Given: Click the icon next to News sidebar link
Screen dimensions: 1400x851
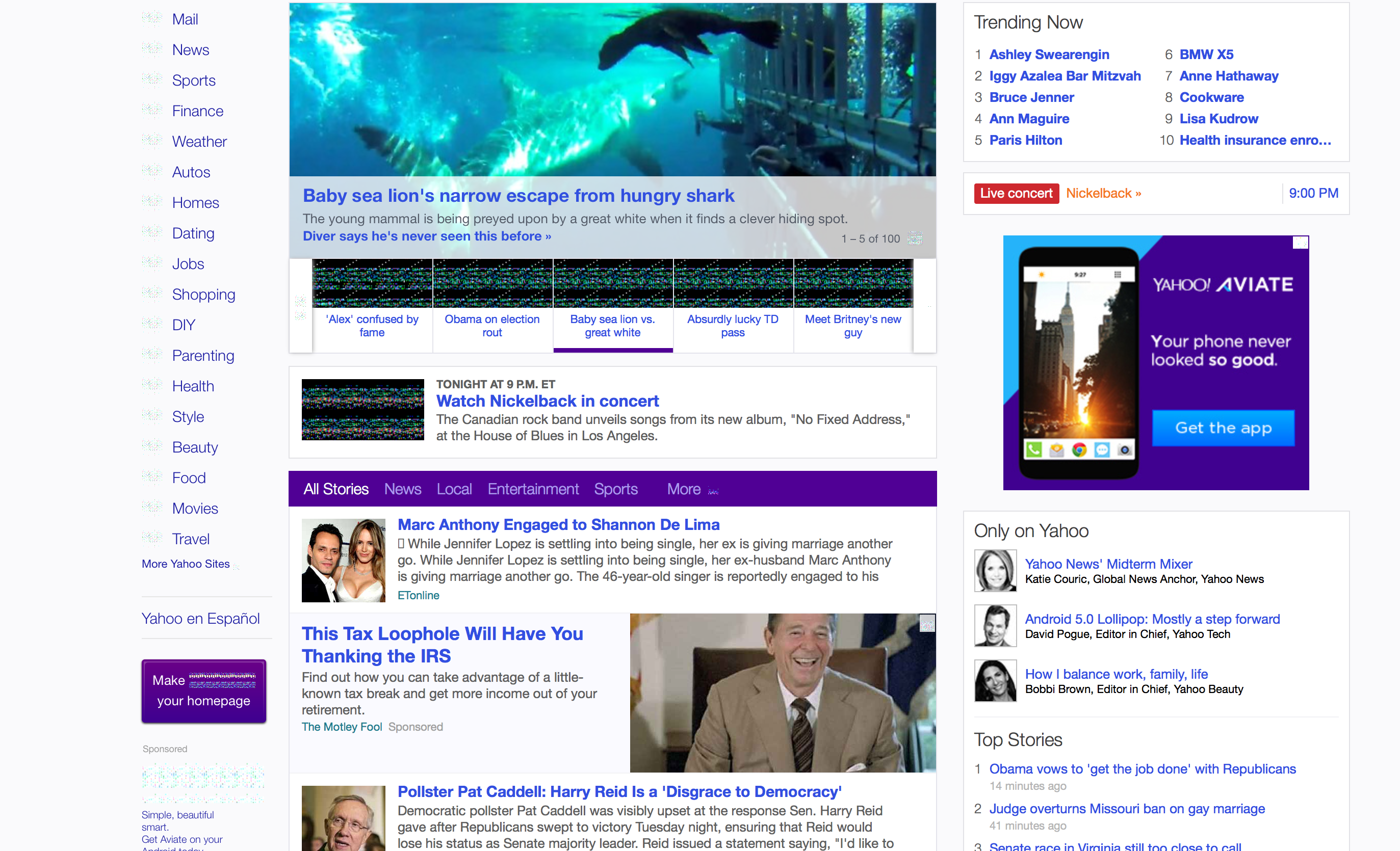Looking at the screenshot, I should click(152, 49).
